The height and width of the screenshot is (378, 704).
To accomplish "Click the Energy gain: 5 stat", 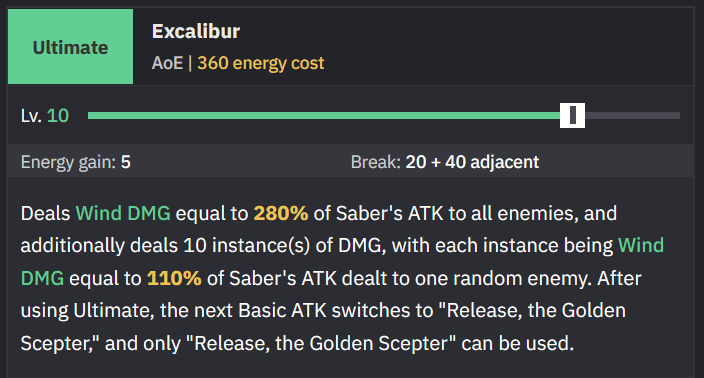I will [75, 162].
